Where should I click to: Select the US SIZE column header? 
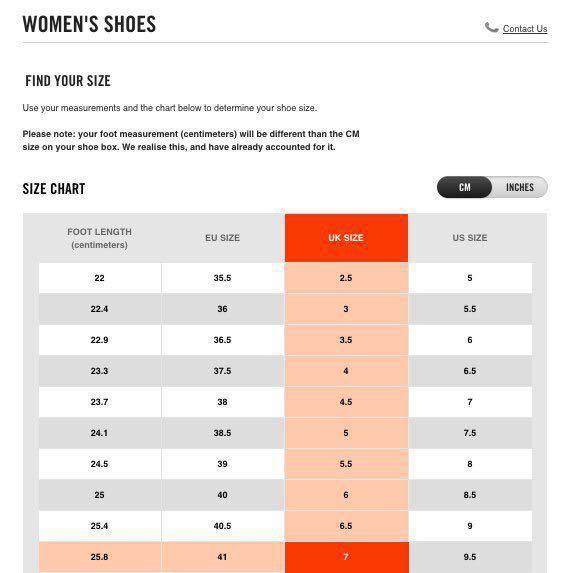tap(470, 238)
